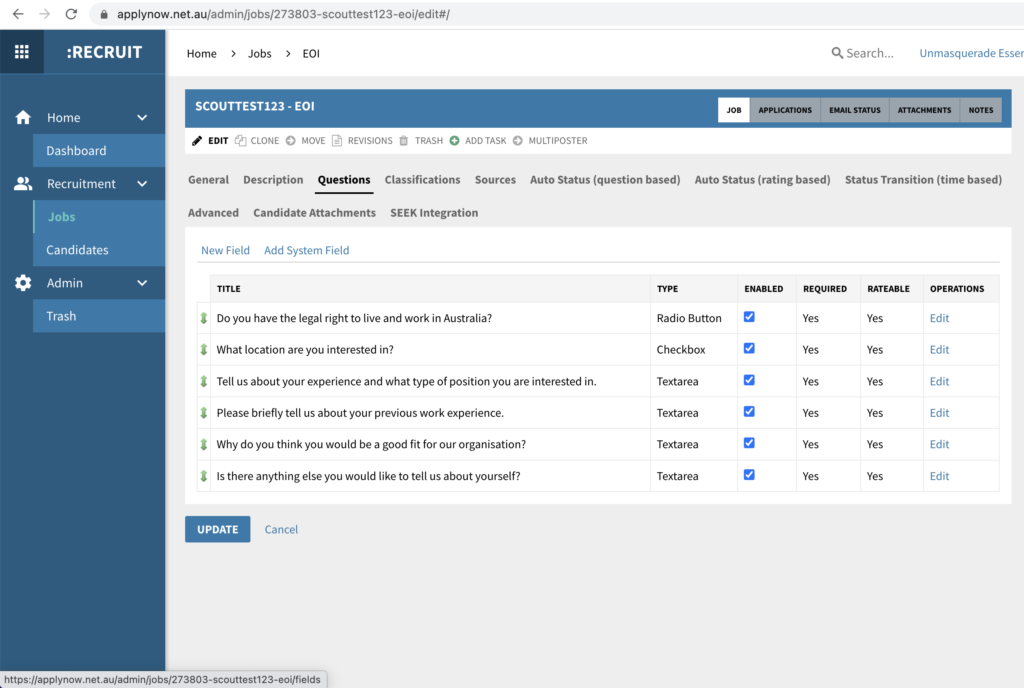Grab reorder handle for previous work experience question
This screenshot has height=688, width=1024.
[204, 413]
